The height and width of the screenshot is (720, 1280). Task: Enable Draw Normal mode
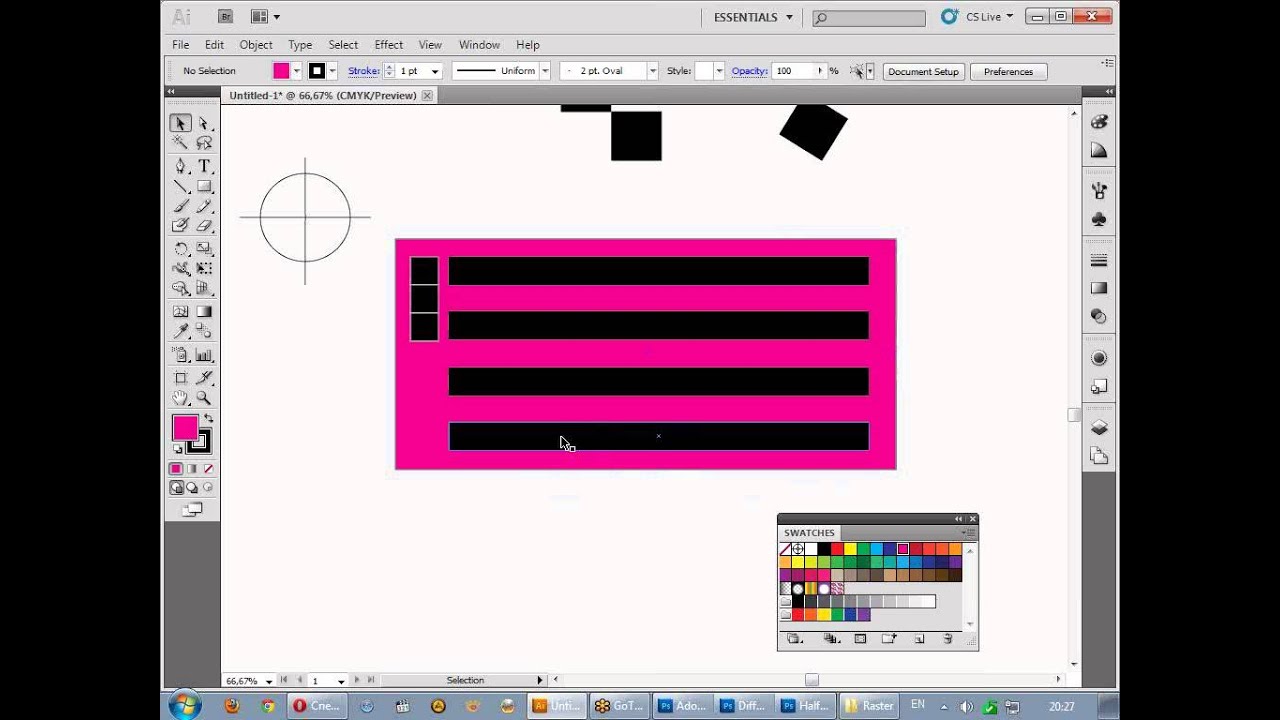176,488
